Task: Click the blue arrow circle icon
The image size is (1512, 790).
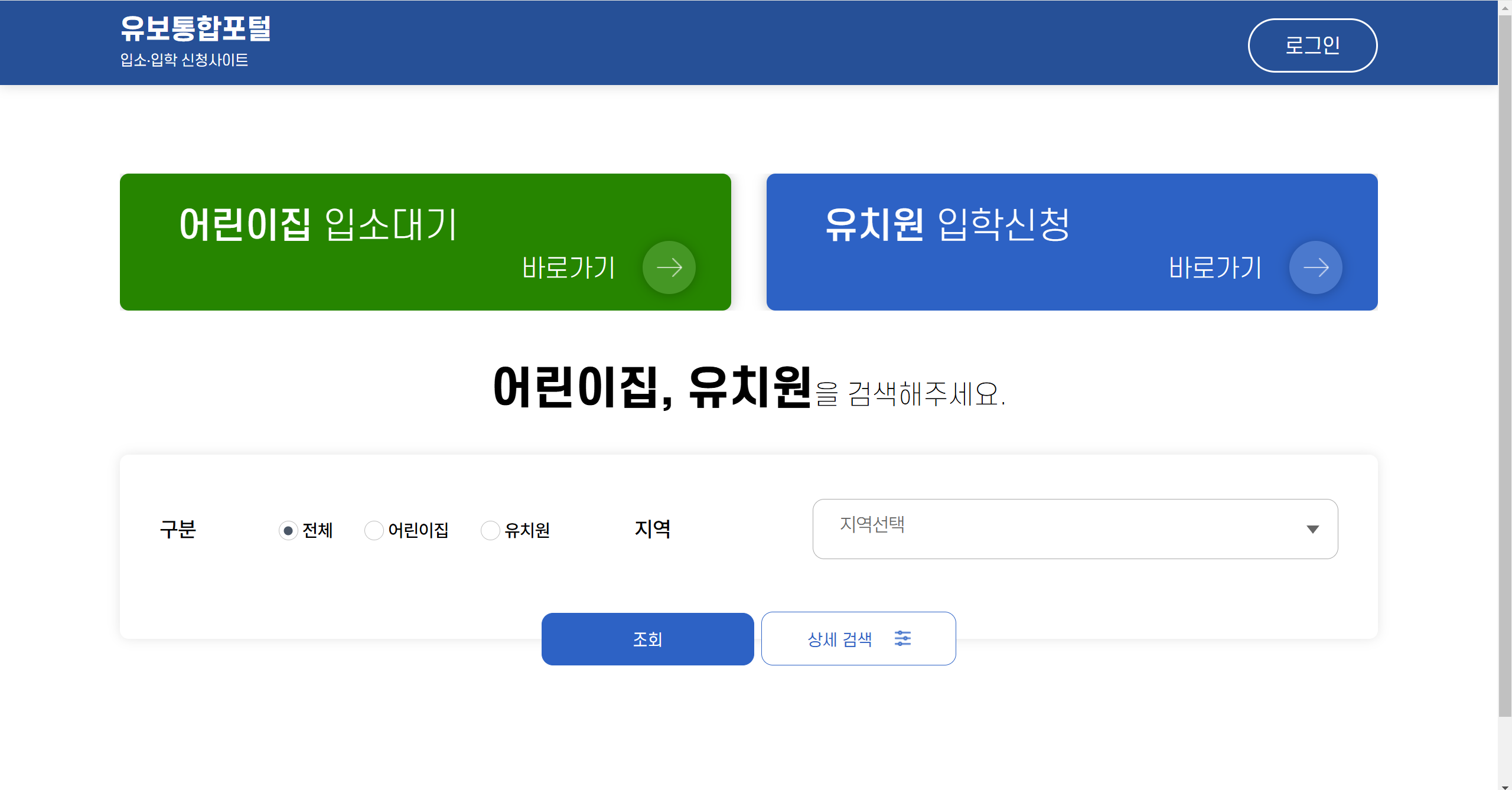Action: (x=1315, y=267)
